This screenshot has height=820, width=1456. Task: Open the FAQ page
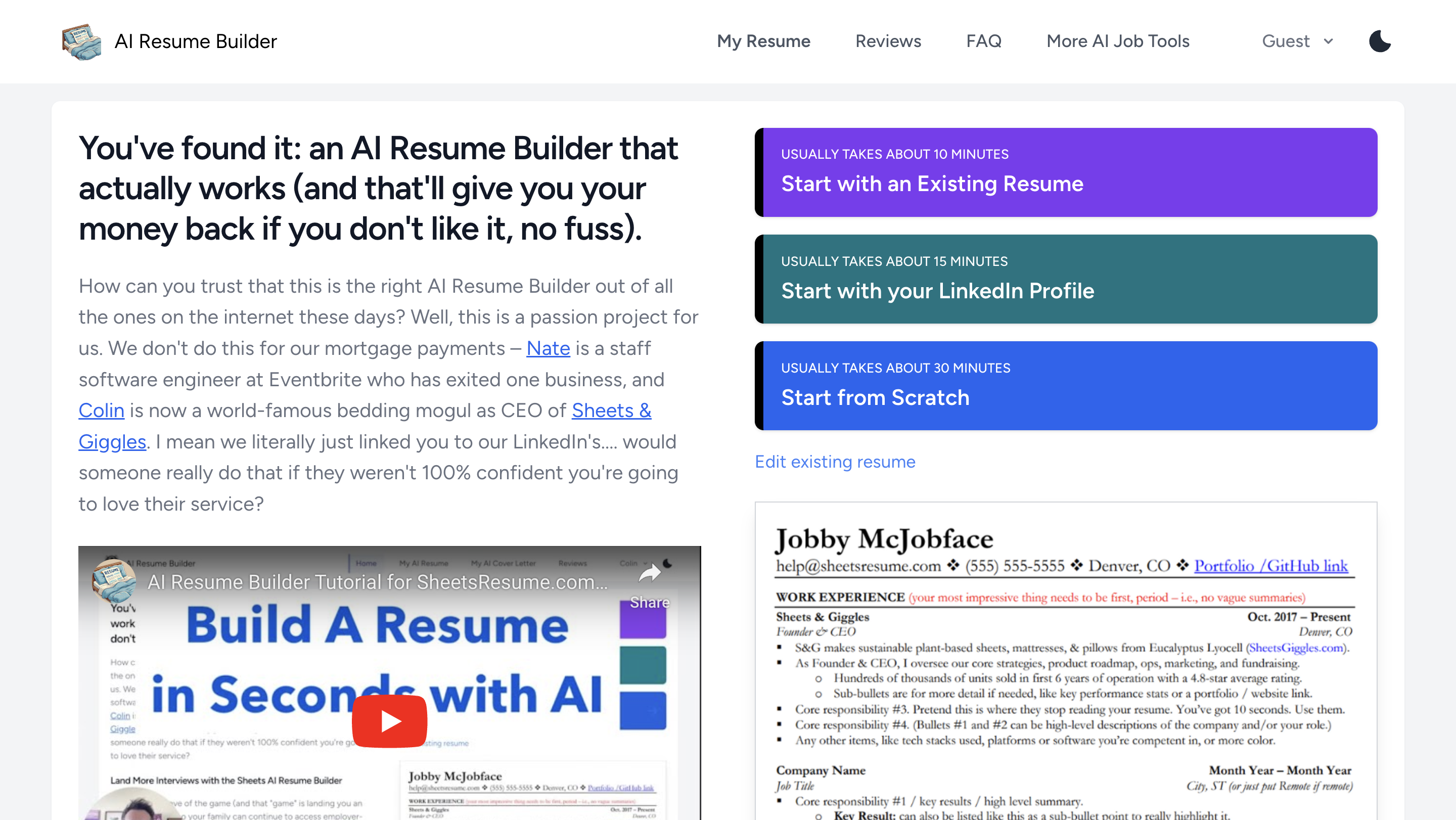983,41
